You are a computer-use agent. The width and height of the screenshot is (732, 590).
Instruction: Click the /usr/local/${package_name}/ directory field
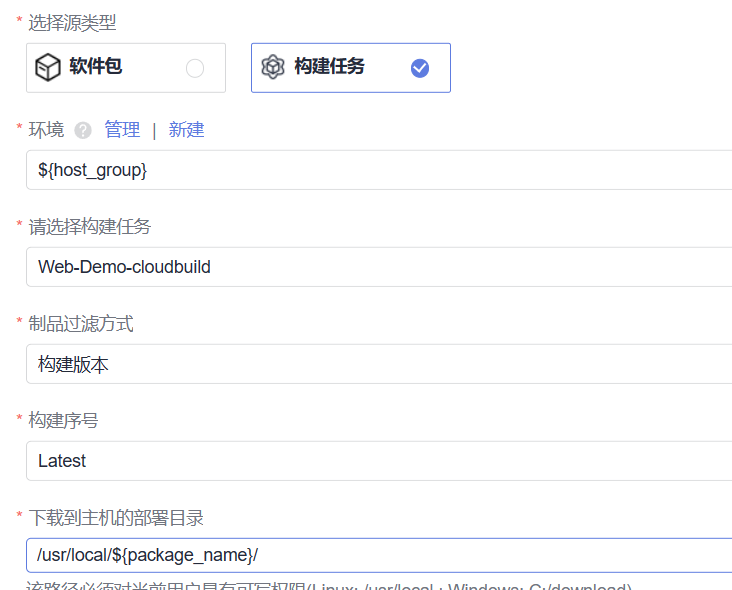click(379, 555)
